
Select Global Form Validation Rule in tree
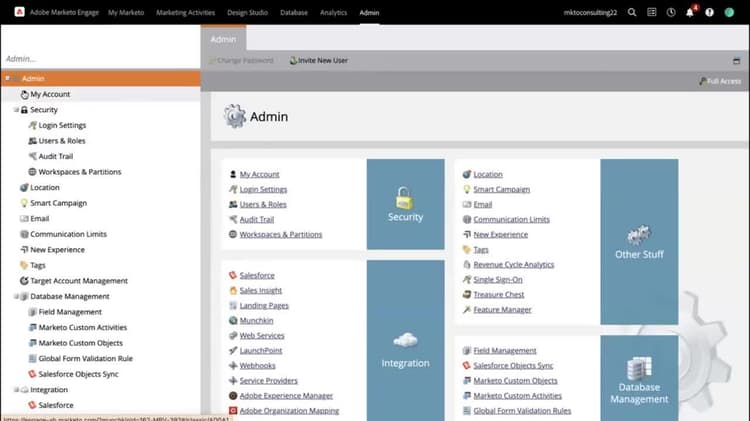point(86,358)
